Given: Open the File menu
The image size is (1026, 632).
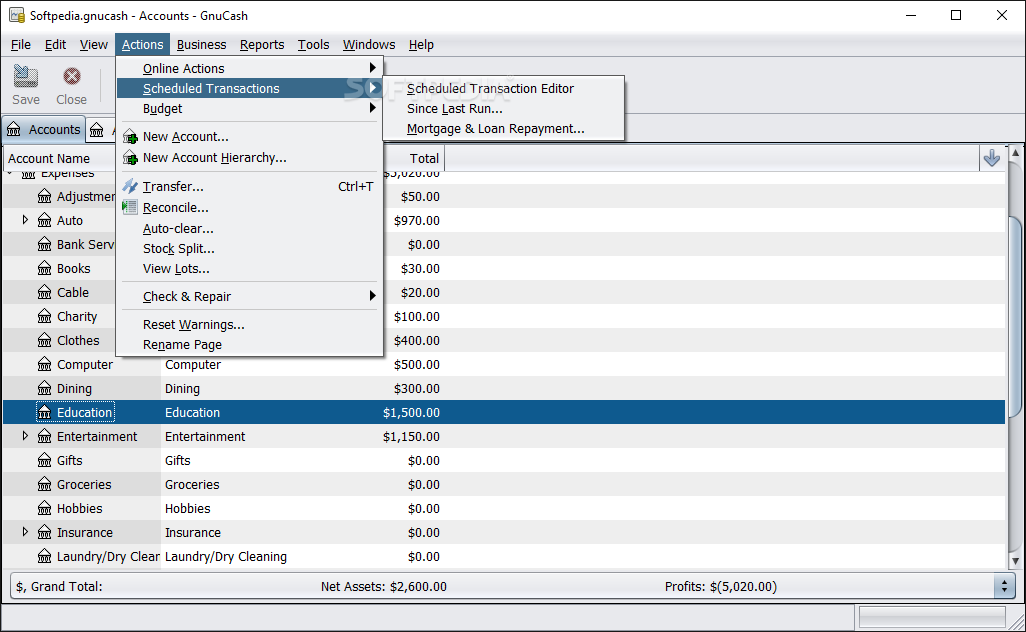Looking at the screenshot, I should [x=21, y=44].
